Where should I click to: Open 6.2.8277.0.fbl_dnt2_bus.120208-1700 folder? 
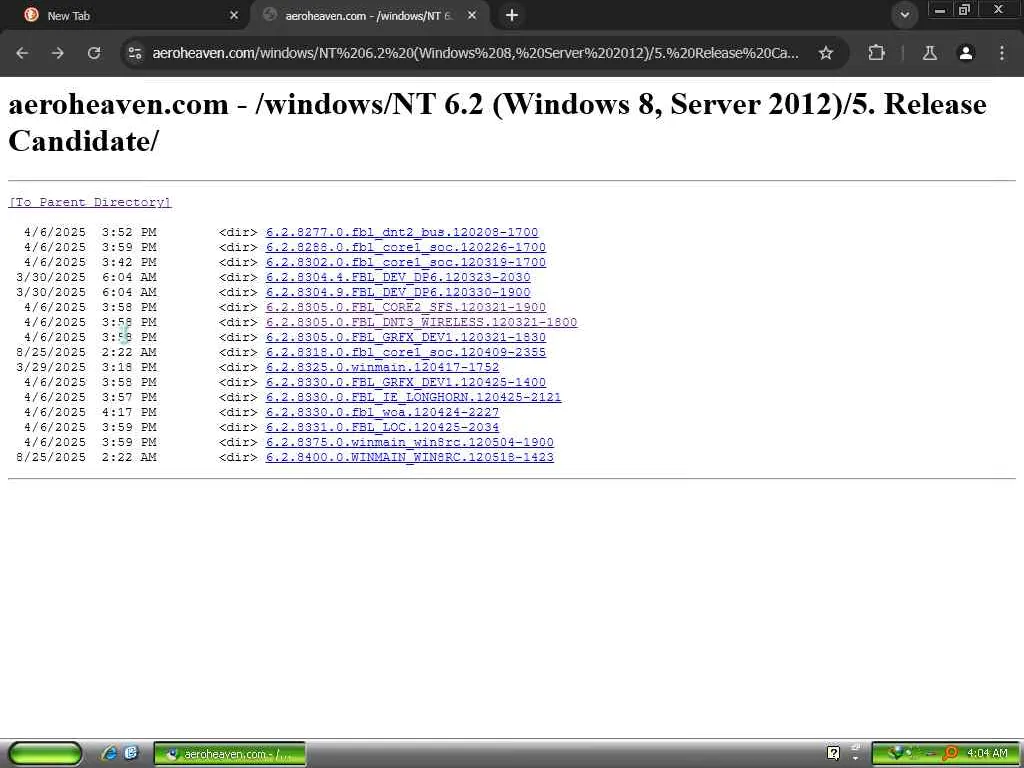click(402, 232)
